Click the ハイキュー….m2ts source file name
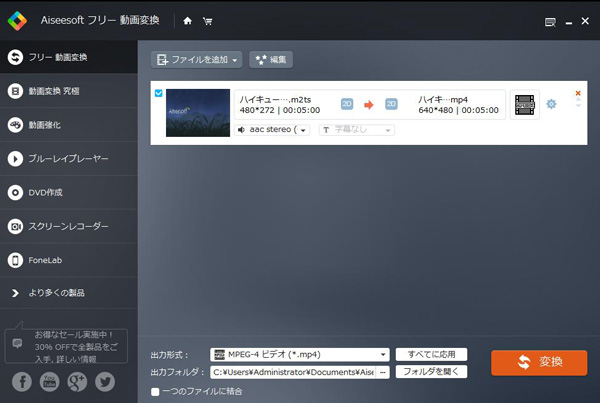This screenshot has height=403, width=600. 275,100
